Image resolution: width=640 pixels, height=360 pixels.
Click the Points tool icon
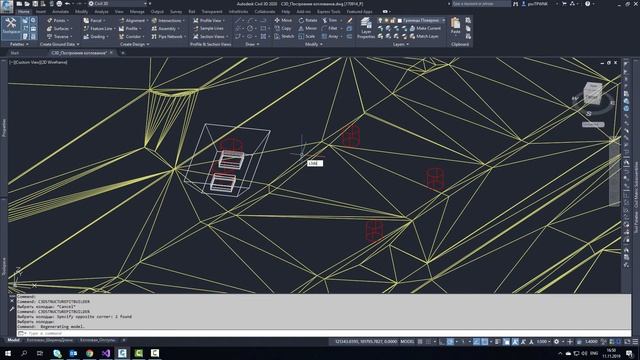pos(49,20)
